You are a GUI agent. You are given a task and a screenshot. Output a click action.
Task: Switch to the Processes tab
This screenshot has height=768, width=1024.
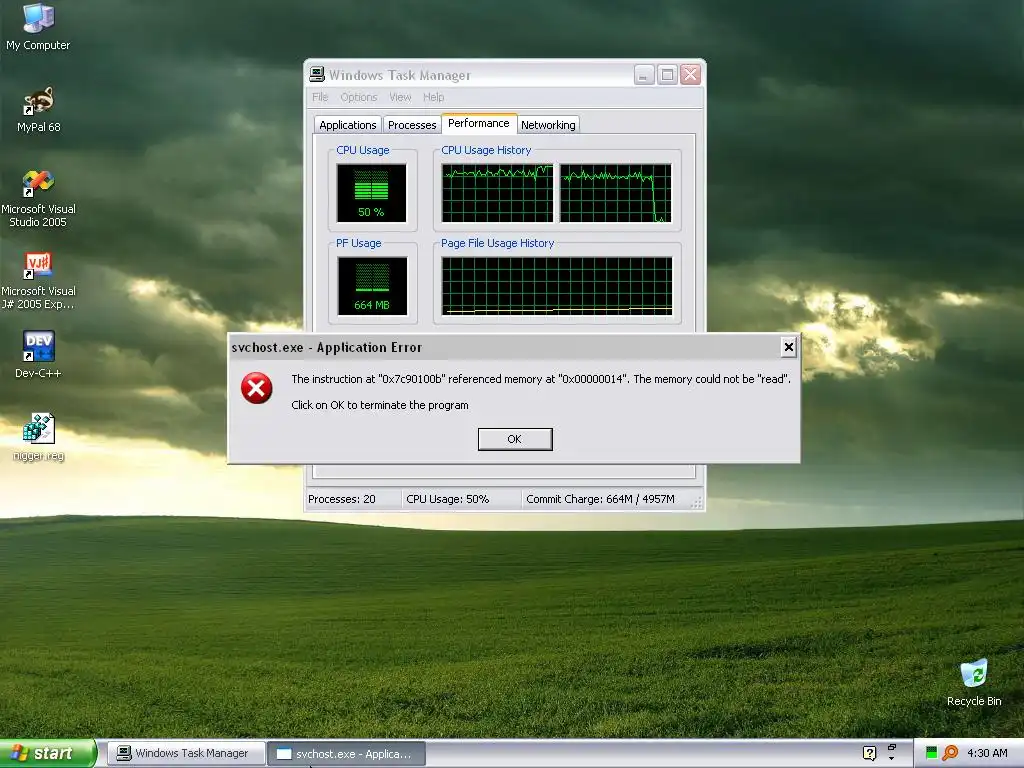411,125
